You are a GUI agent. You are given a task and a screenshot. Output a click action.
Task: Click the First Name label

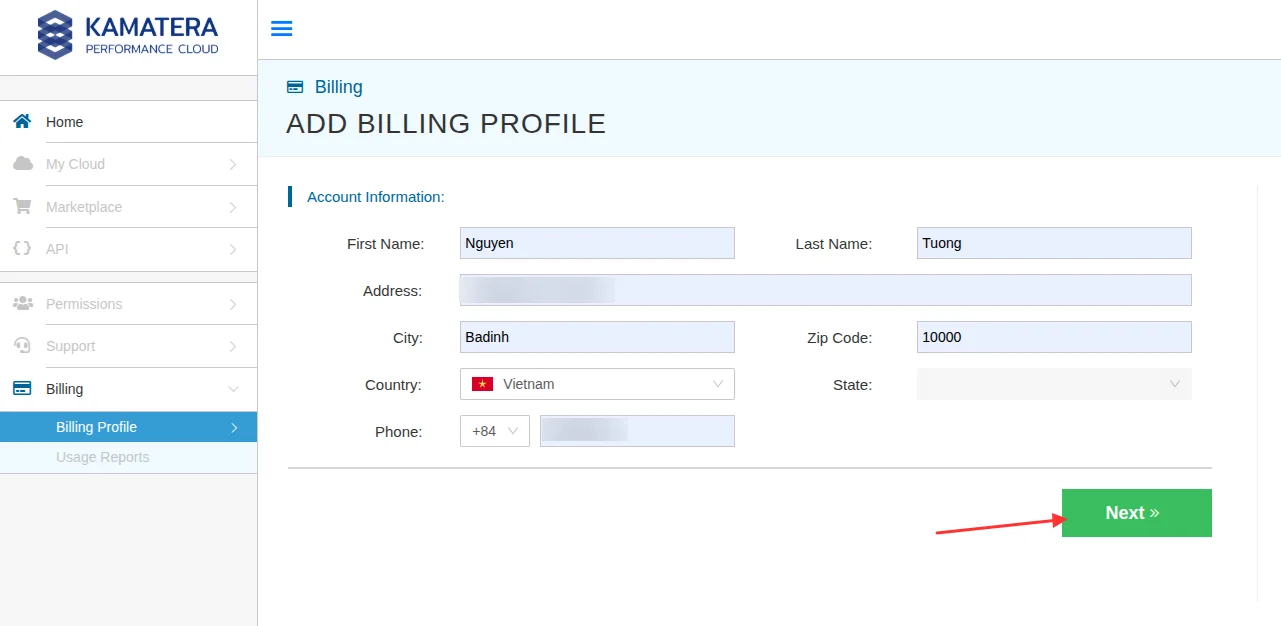point(386,244)
